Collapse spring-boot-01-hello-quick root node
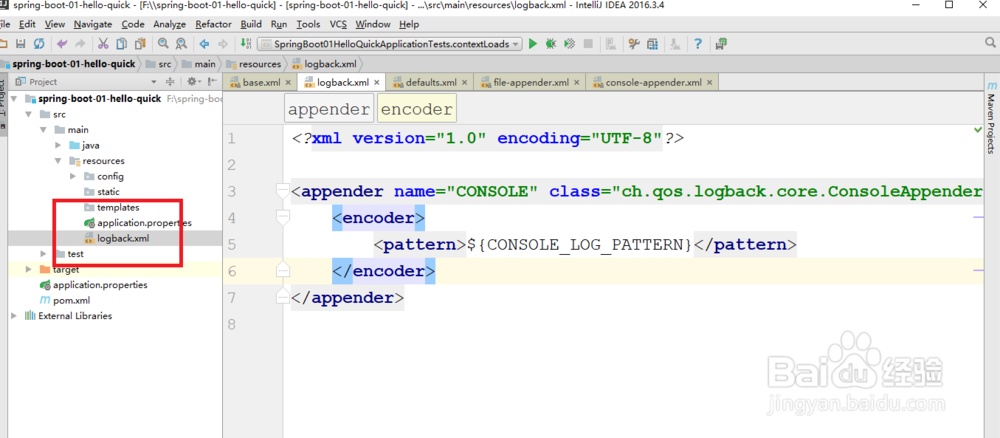The width and height of the screenshot is (1000, 438). coord(13,99)
